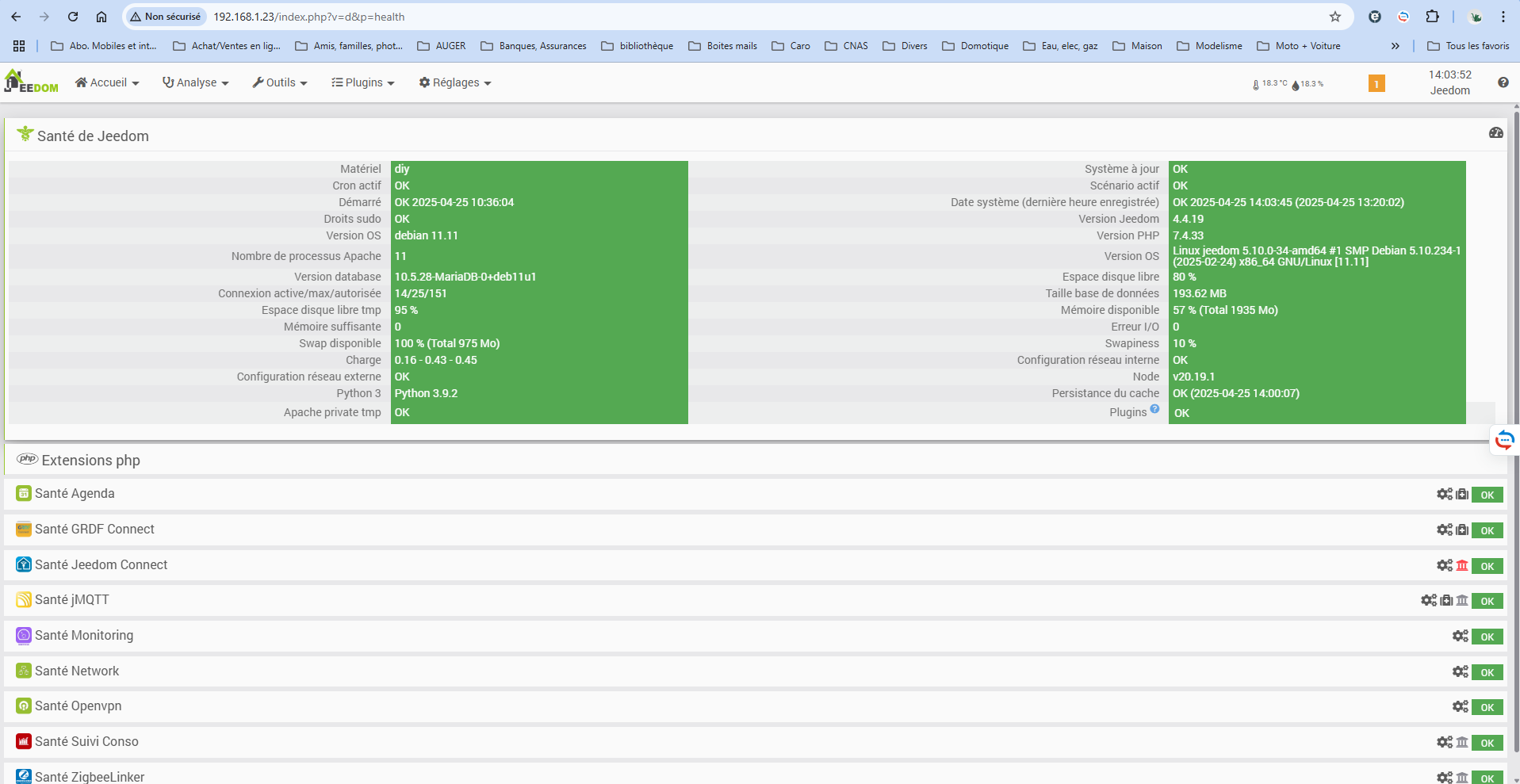Screen dimensions: 1520x784
Task: Show hidden bookmarks with the double chevron
Action: click(1395, 46)
